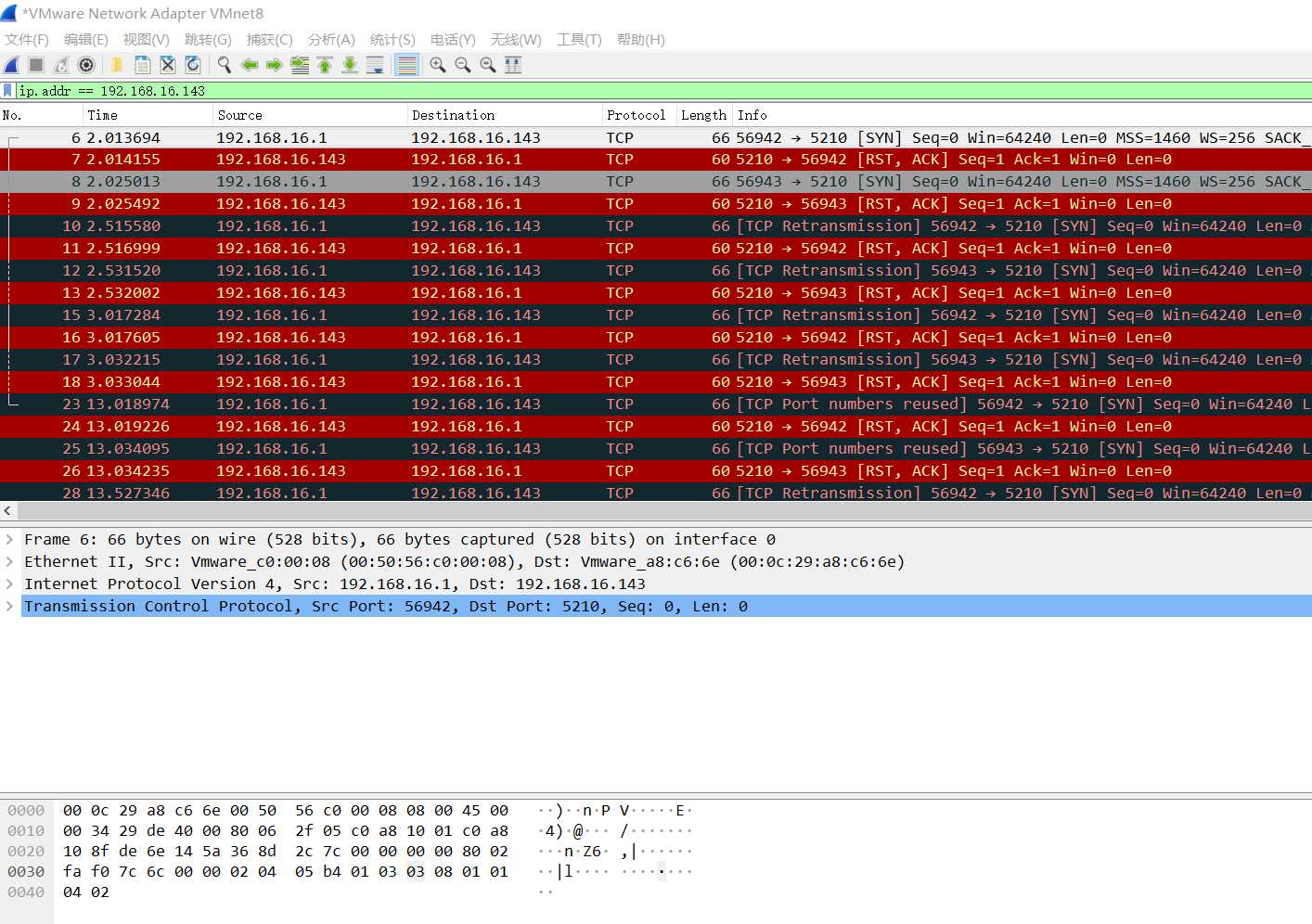This screenshot has height=924, width=1312.
Task: Sort by the Info column header
Action: tap(1022, 115)
